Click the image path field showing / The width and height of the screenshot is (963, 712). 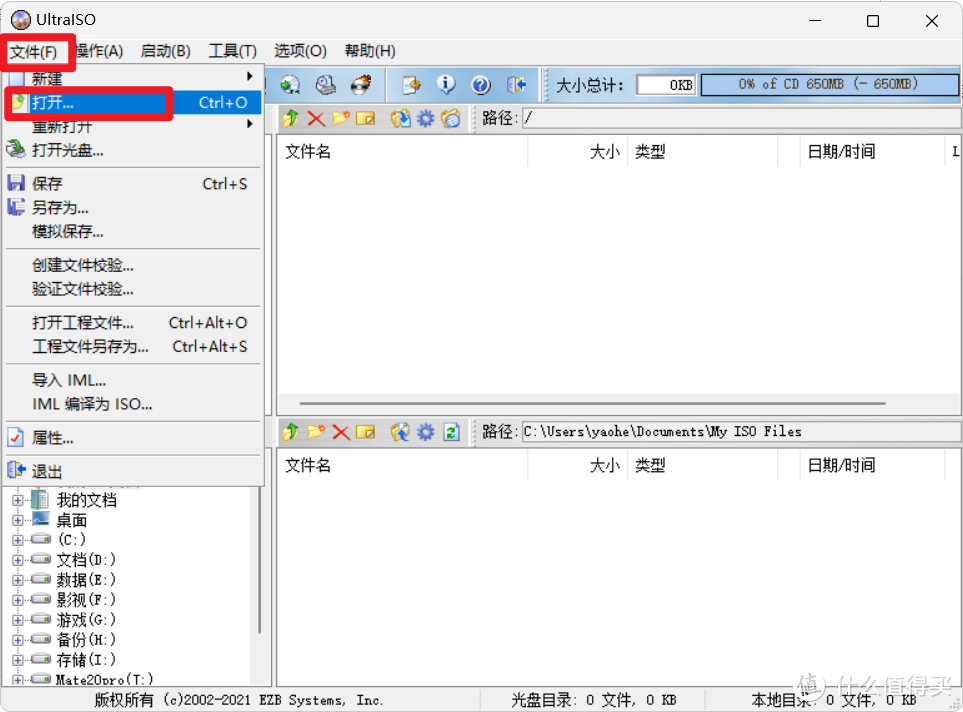[x=741, y=118]
